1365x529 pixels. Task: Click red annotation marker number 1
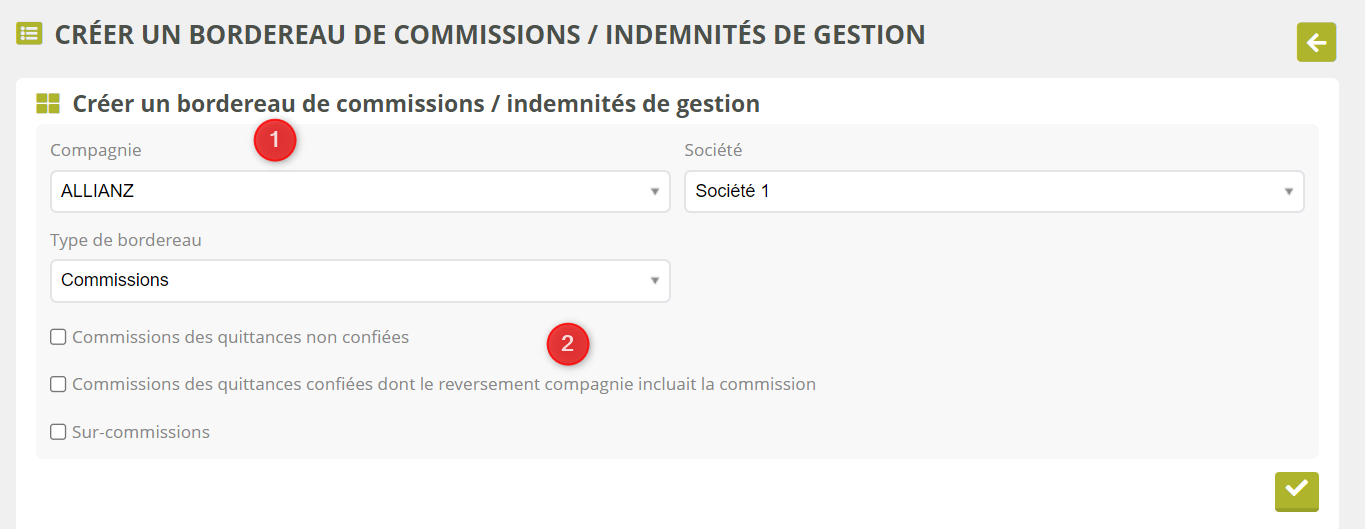[x=275, y=141]
